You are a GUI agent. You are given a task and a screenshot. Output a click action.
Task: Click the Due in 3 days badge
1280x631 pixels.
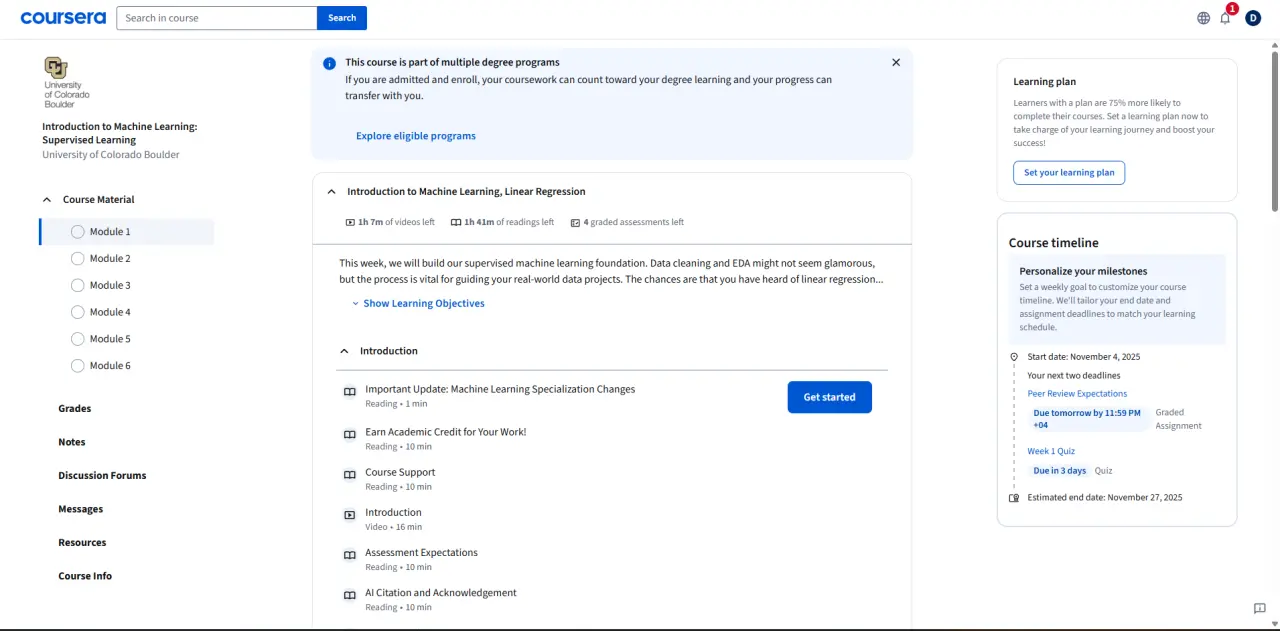pyautogui.click(x=1059, y=470)
